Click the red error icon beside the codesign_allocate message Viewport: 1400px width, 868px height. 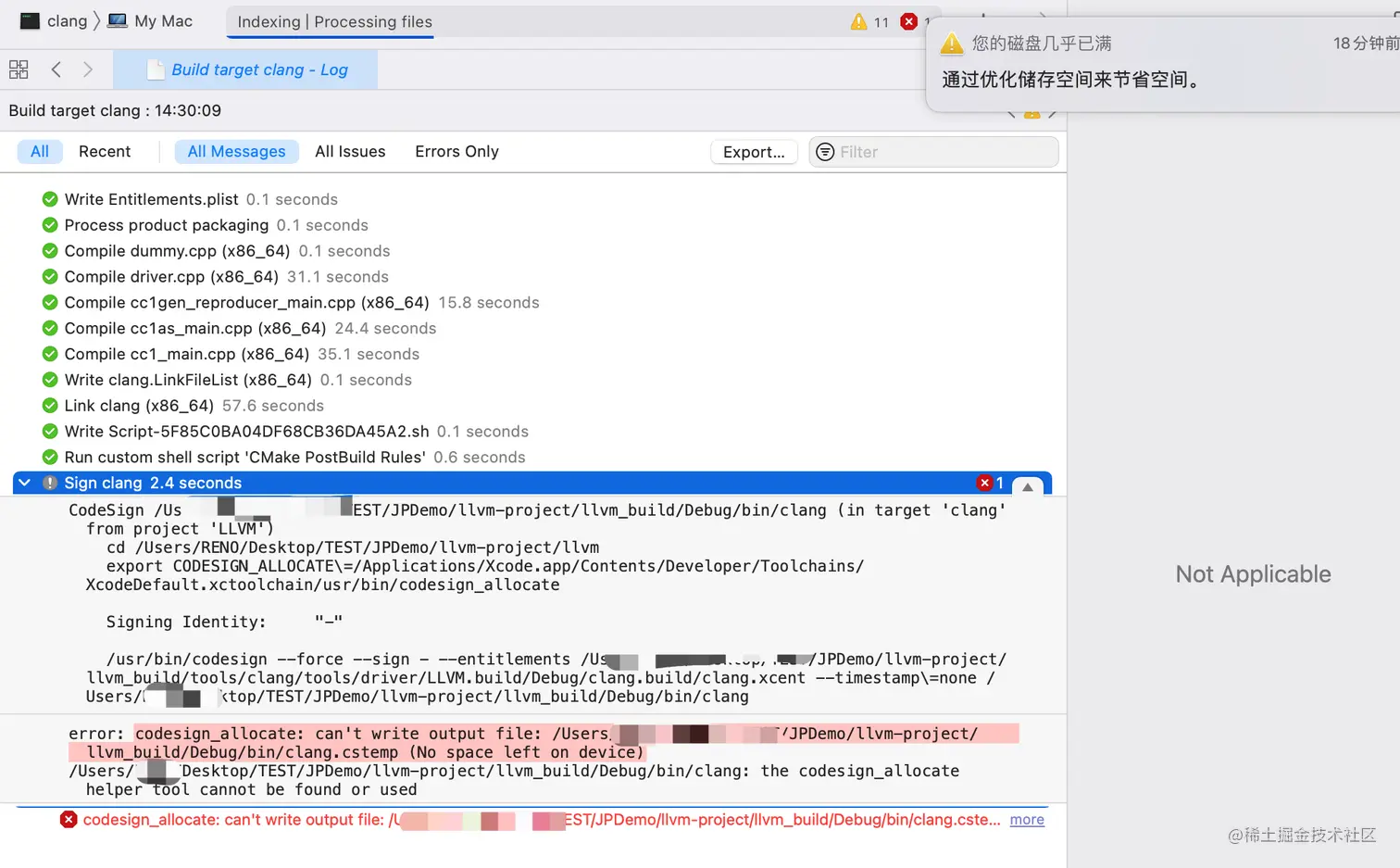pyautogui.click(x=69, y=819)
